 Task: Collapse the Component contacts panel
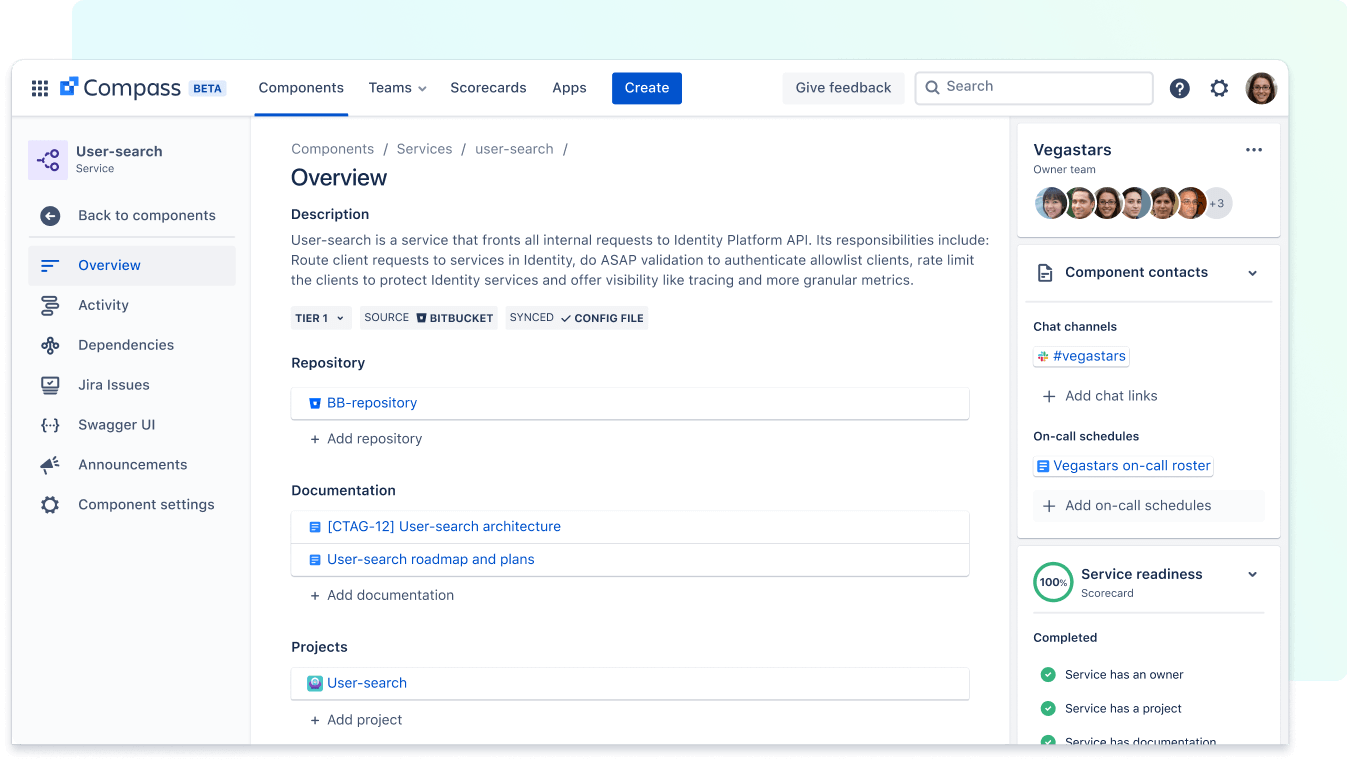[1252, 272]
